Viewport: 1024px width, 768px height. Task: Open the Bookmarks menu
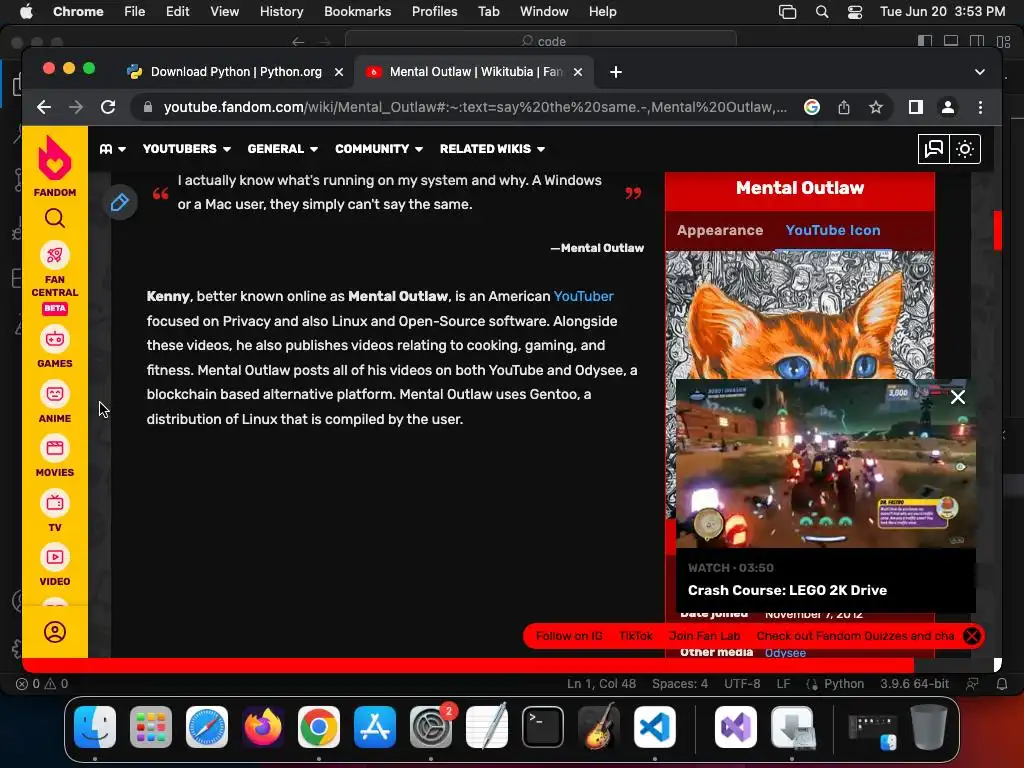(x=357, y=12)
